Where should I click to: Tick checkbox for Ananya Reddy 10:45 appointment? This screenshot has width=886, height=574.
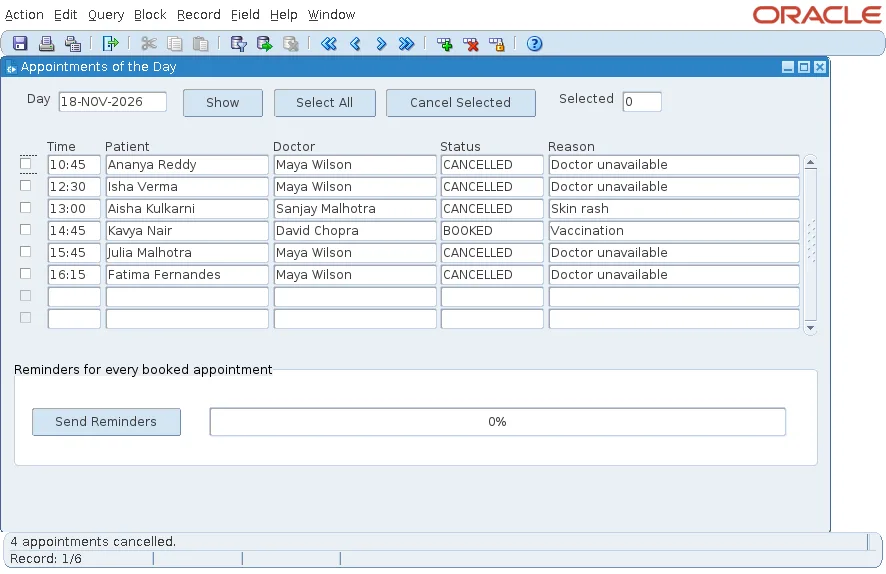[25, 164]
